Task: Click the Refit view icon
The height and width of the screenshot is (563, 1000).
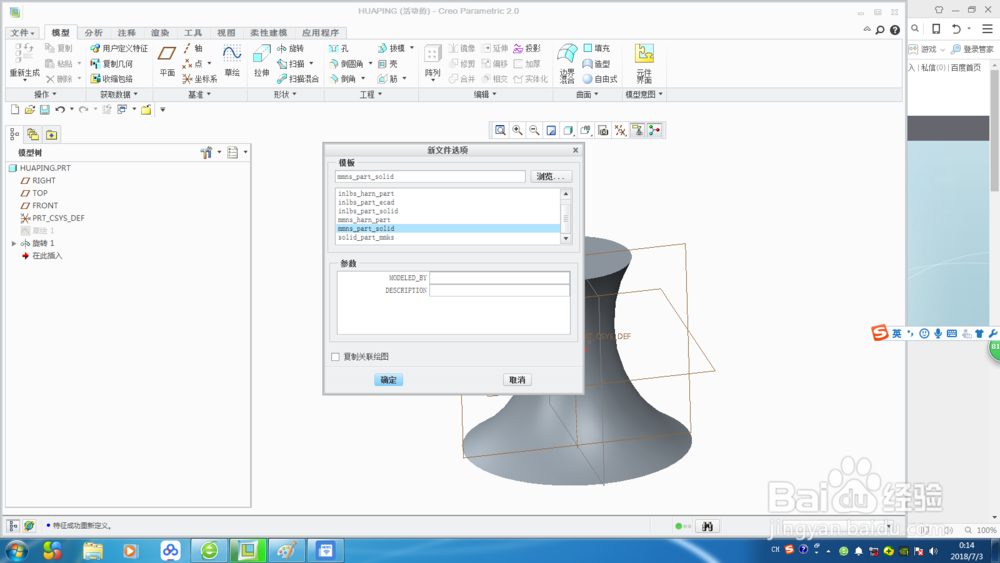Action: click(x=501, y=130)
